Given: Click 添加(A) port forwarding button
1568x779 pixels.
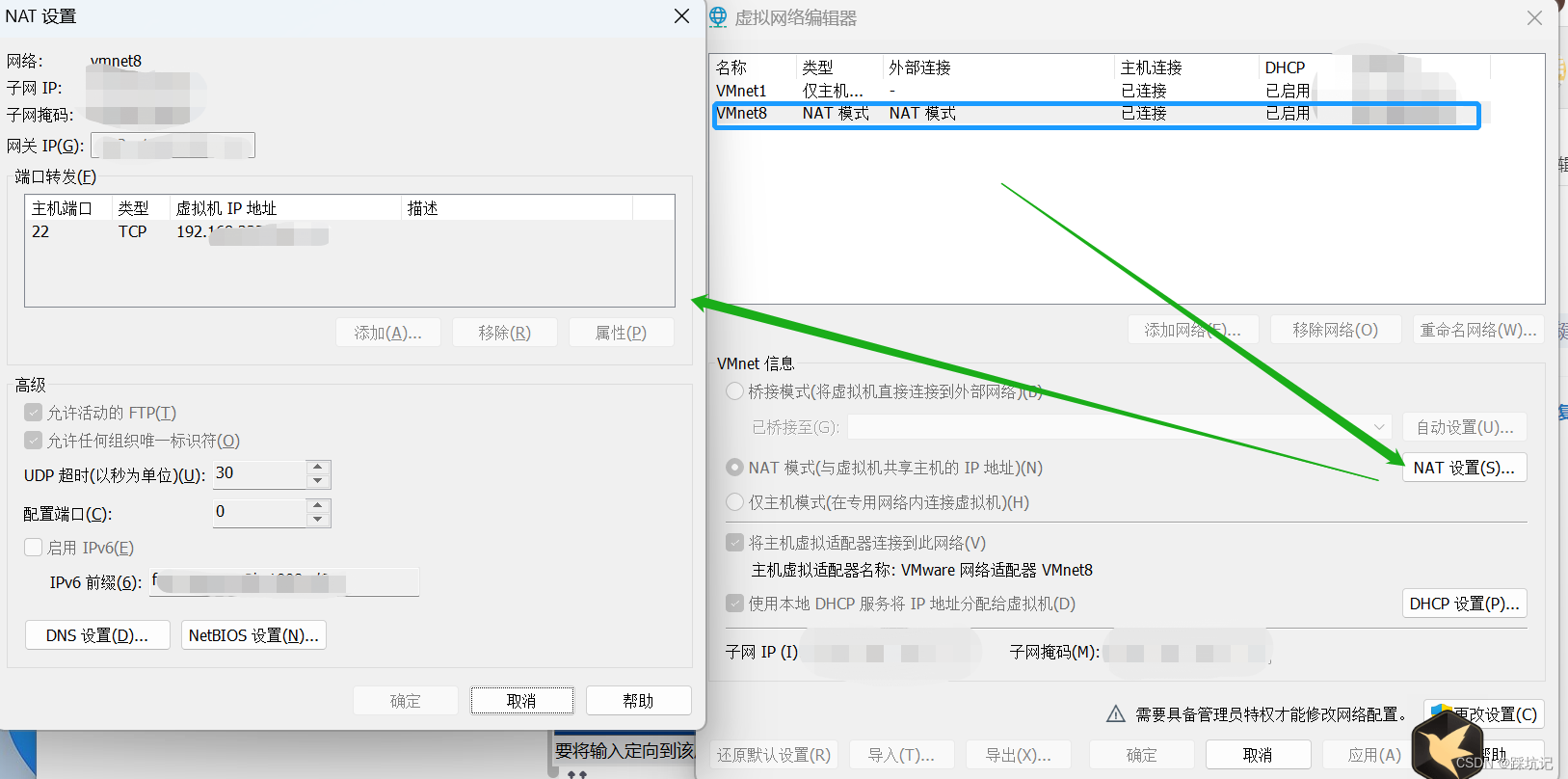Looking at the screenshot, I should coord(388,333).
